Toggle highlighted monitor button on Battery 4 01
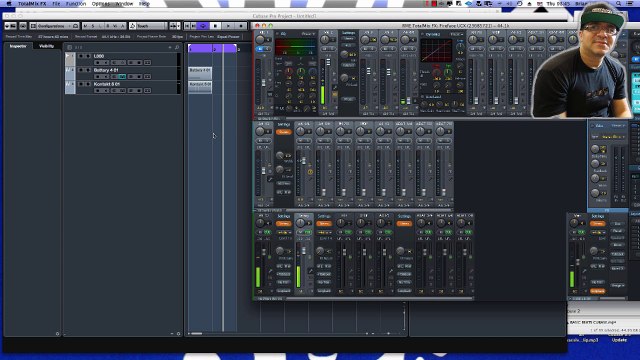This screenshot has height=360, width=640. [122, 76]
